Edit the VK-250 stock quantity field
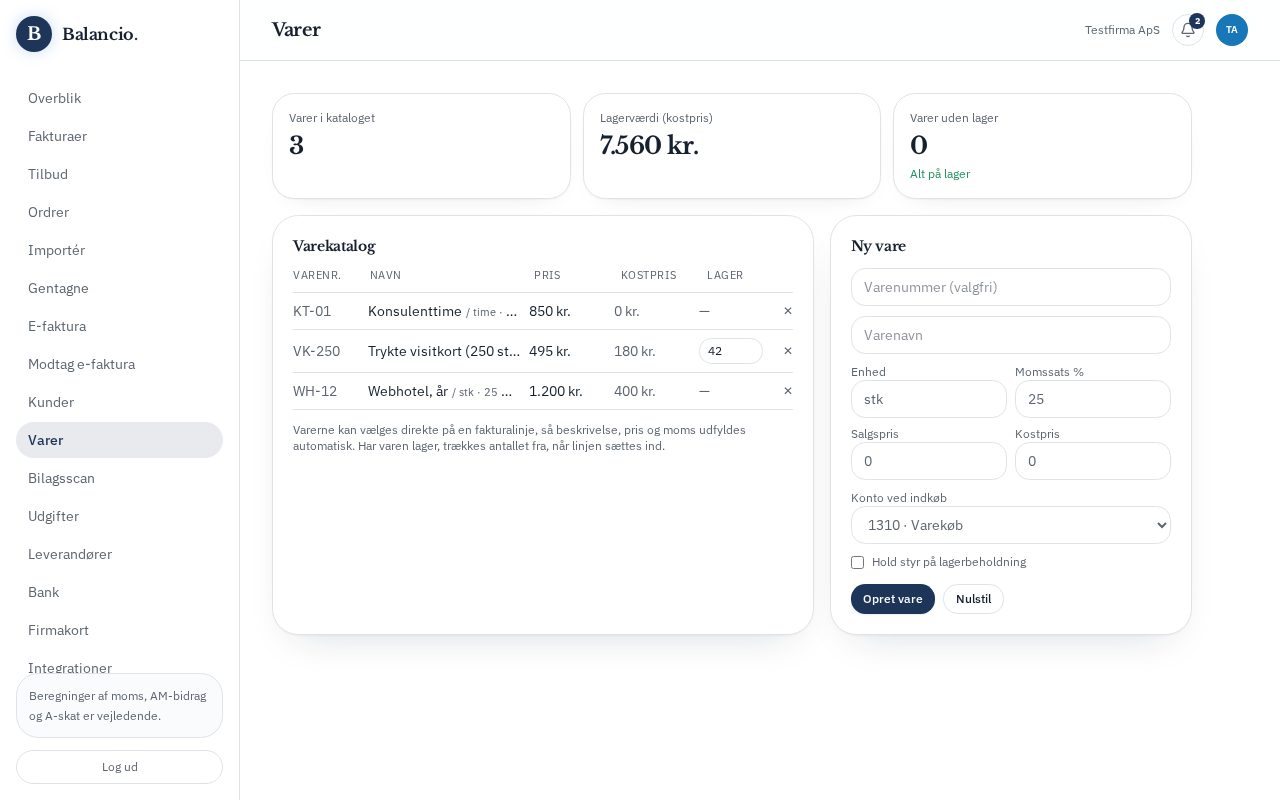The height and width of the screenshot is (800, 1280). [731, 351]
